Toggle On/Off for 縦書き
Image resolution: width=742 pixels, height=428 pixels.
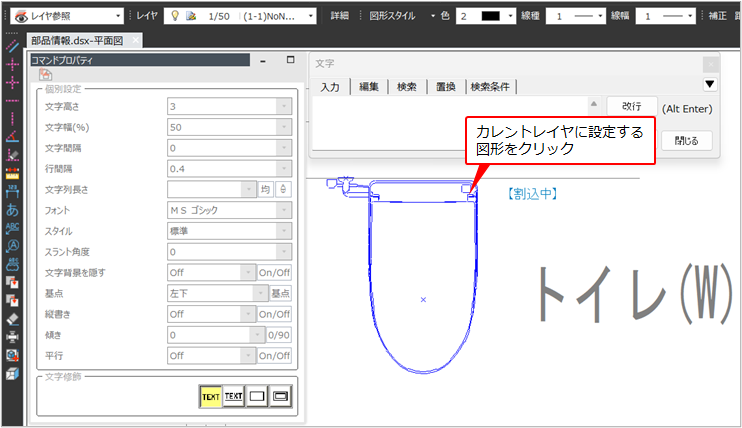[274, 314]
